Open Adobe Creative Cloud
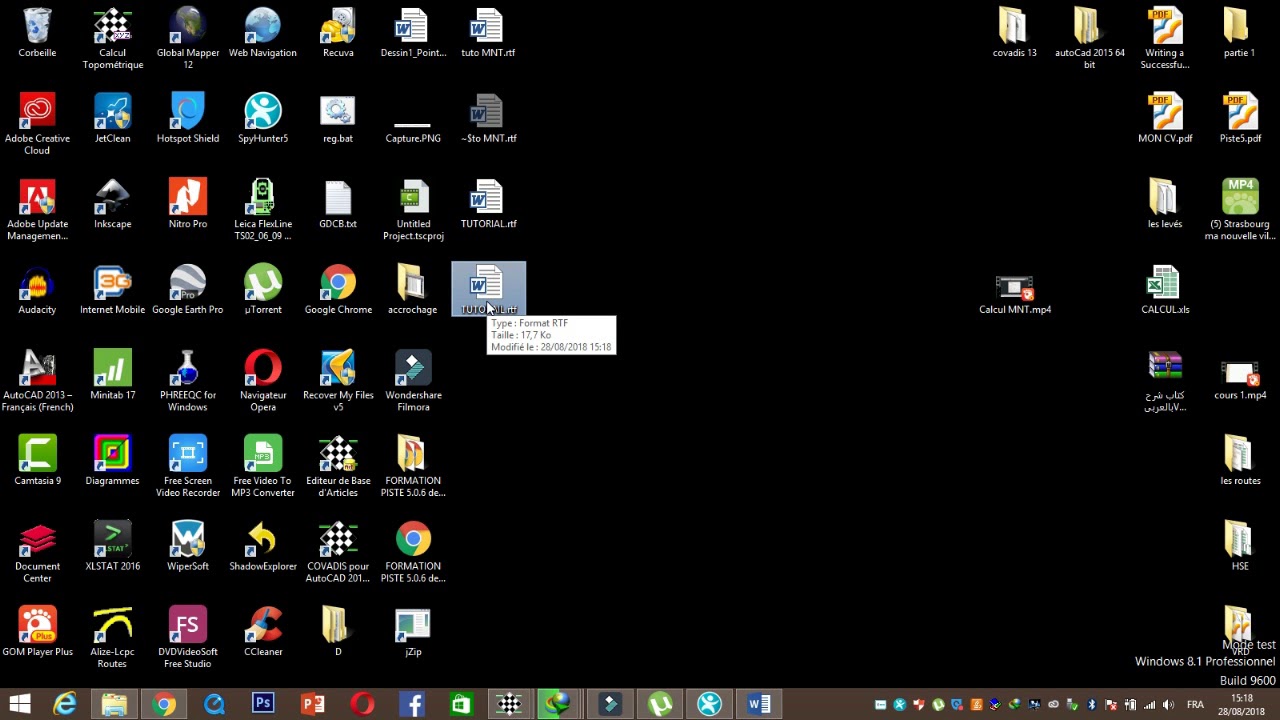The height and width of the screenshot is (720, 1280). click(x=37, y=124)
